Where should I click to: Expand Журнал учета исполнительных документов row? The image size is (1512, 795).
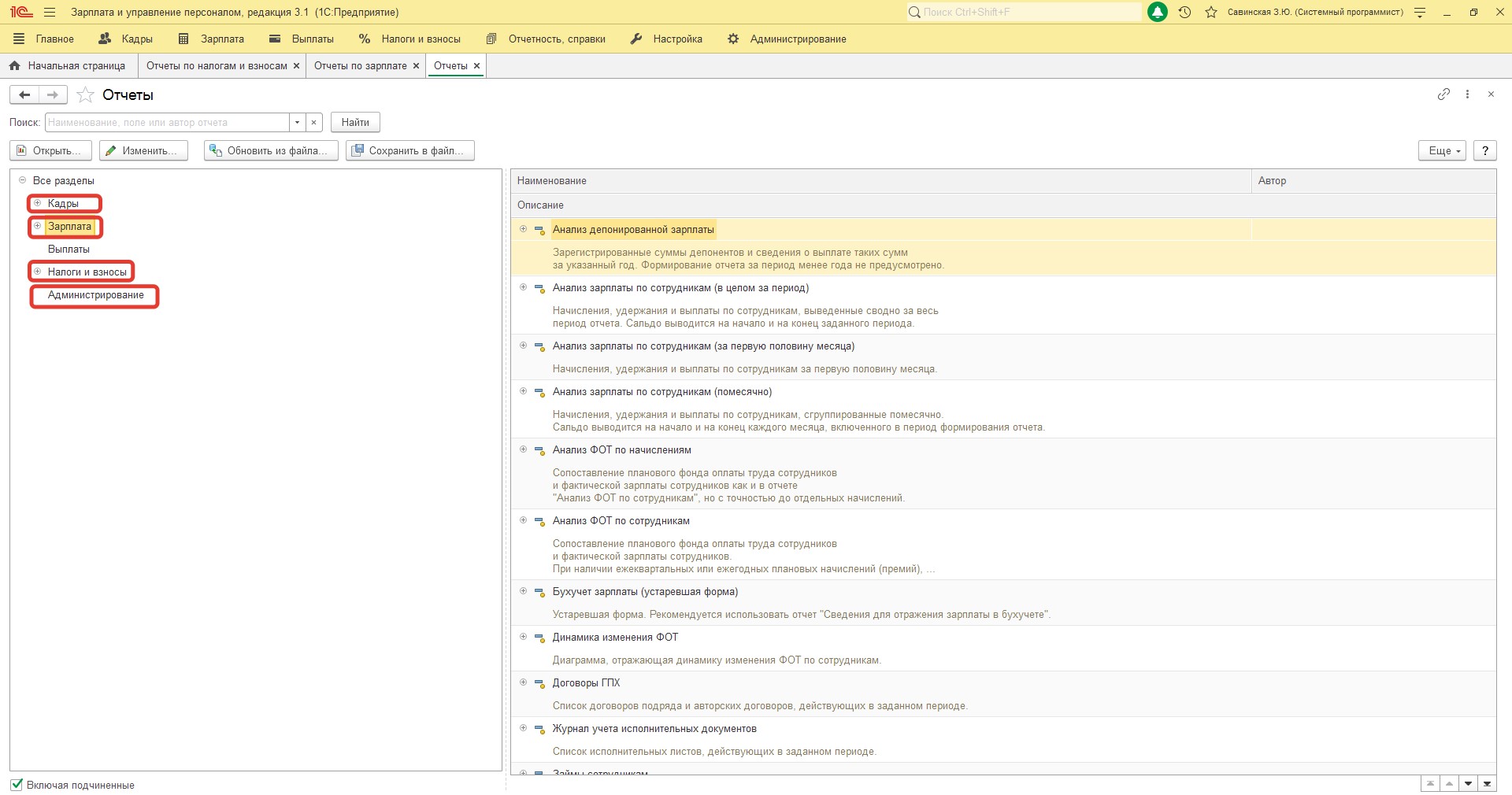point(523,728)
